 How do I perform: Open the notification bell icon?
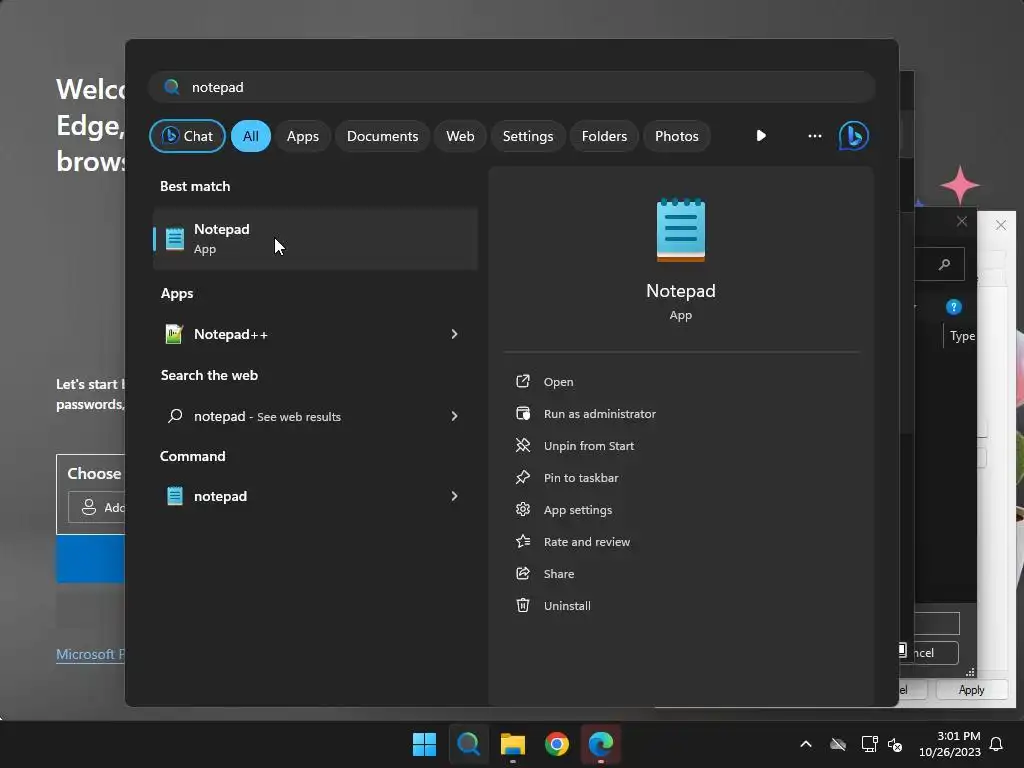(996, 744)
